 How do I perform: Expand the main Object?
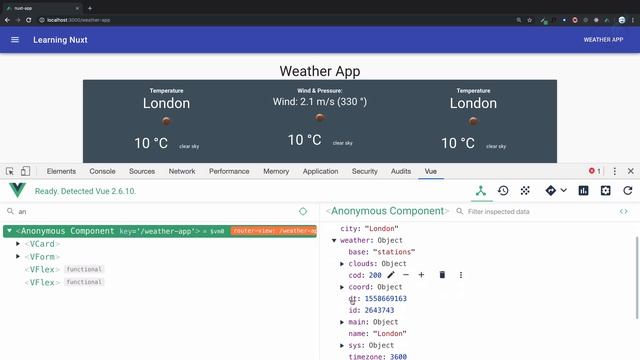click(342, 322)
